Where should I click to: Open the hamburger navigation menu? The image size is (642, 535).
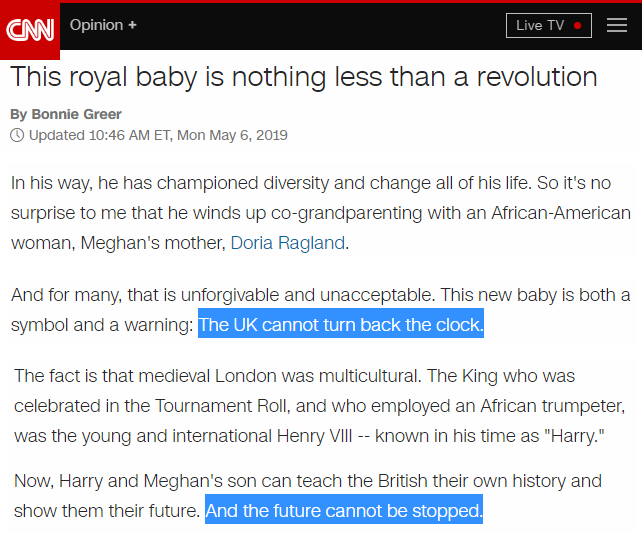click(x=617, y=25)
